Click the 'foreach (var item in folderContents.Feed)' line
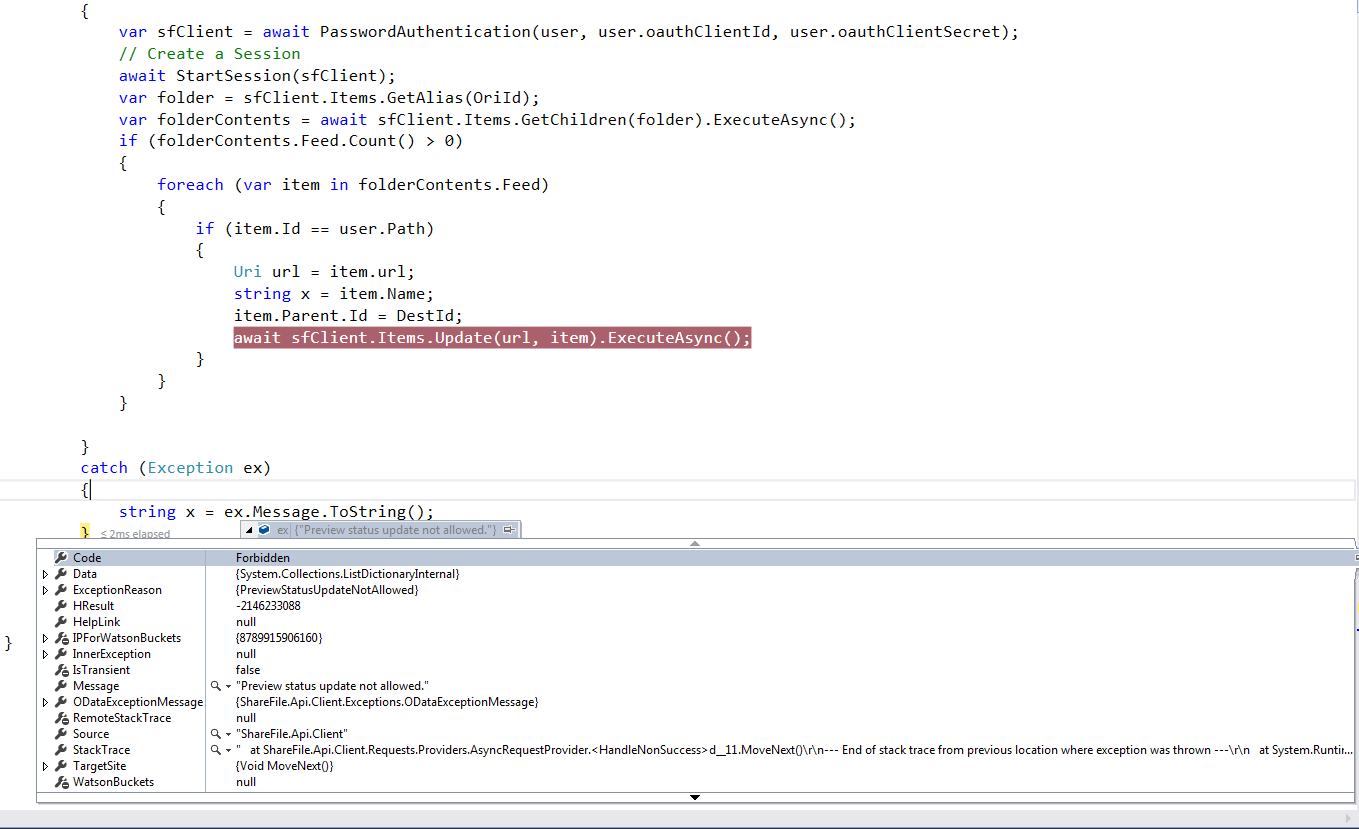The image size is (1359, 829). [x=353, y=185]
